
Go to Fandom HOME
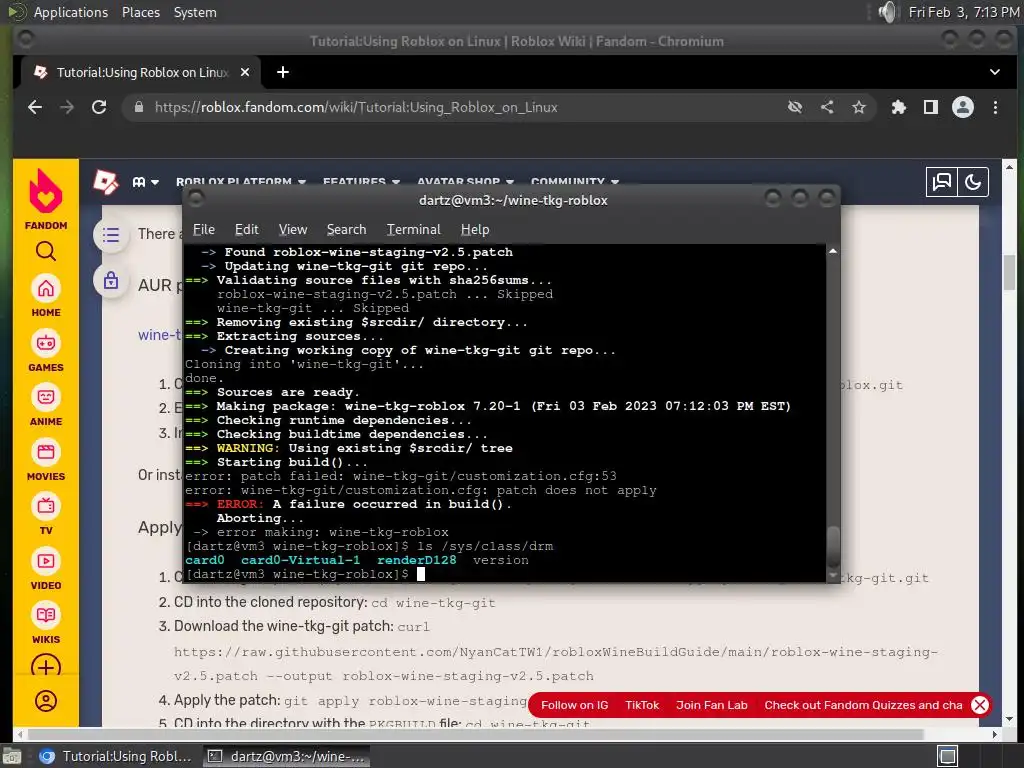tap(46, 295)
